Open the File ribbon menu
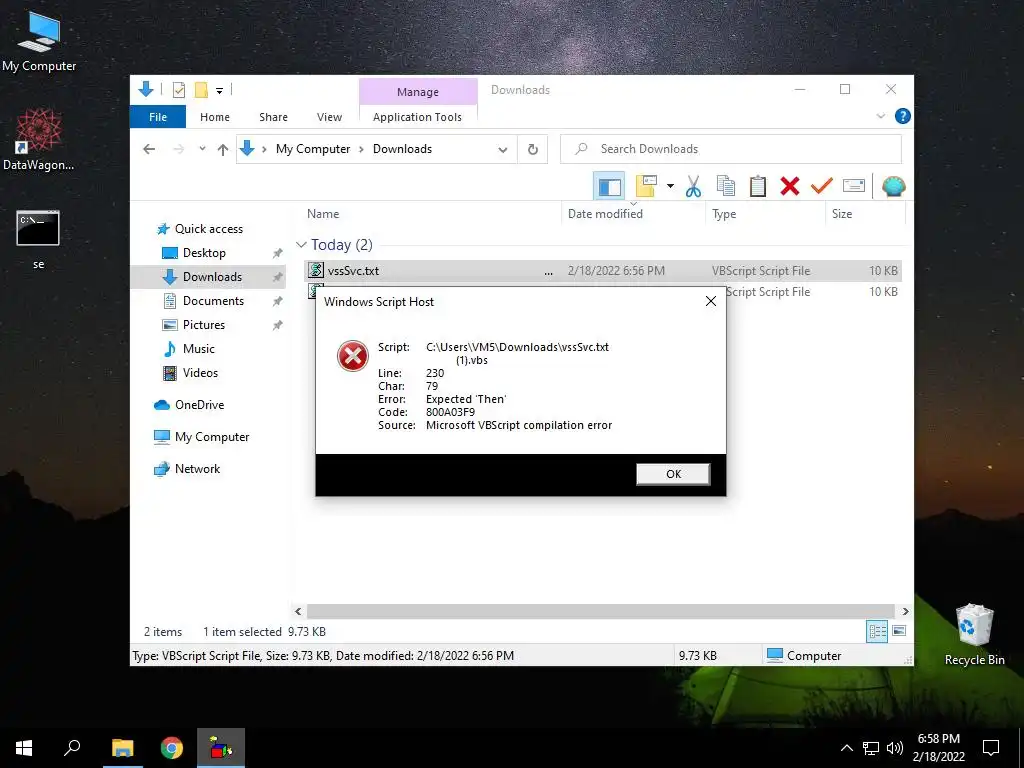The image size is (1024, 768). click(158, 117)
